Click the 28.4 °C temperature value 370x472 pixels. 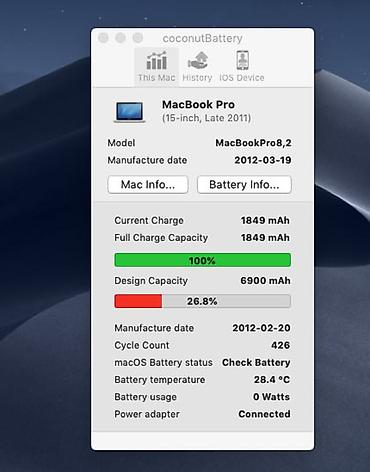point(272,380)
